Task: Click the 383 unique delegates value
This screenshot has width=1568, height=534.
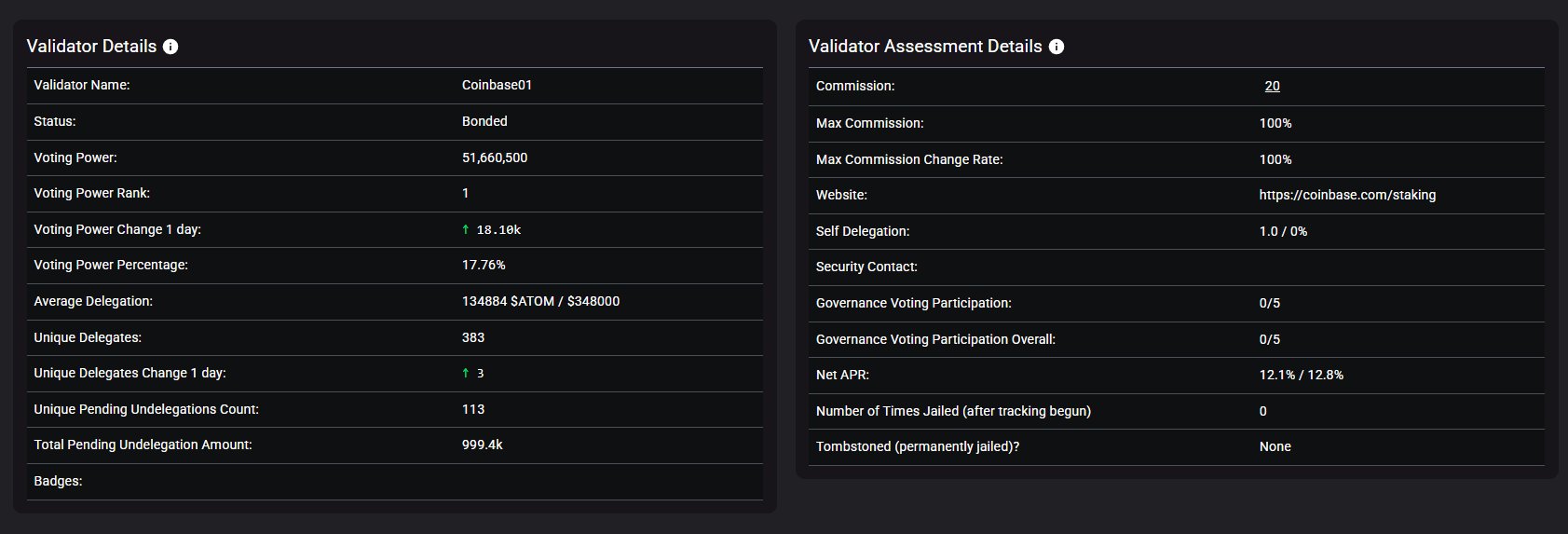Action: coord(473,337)
